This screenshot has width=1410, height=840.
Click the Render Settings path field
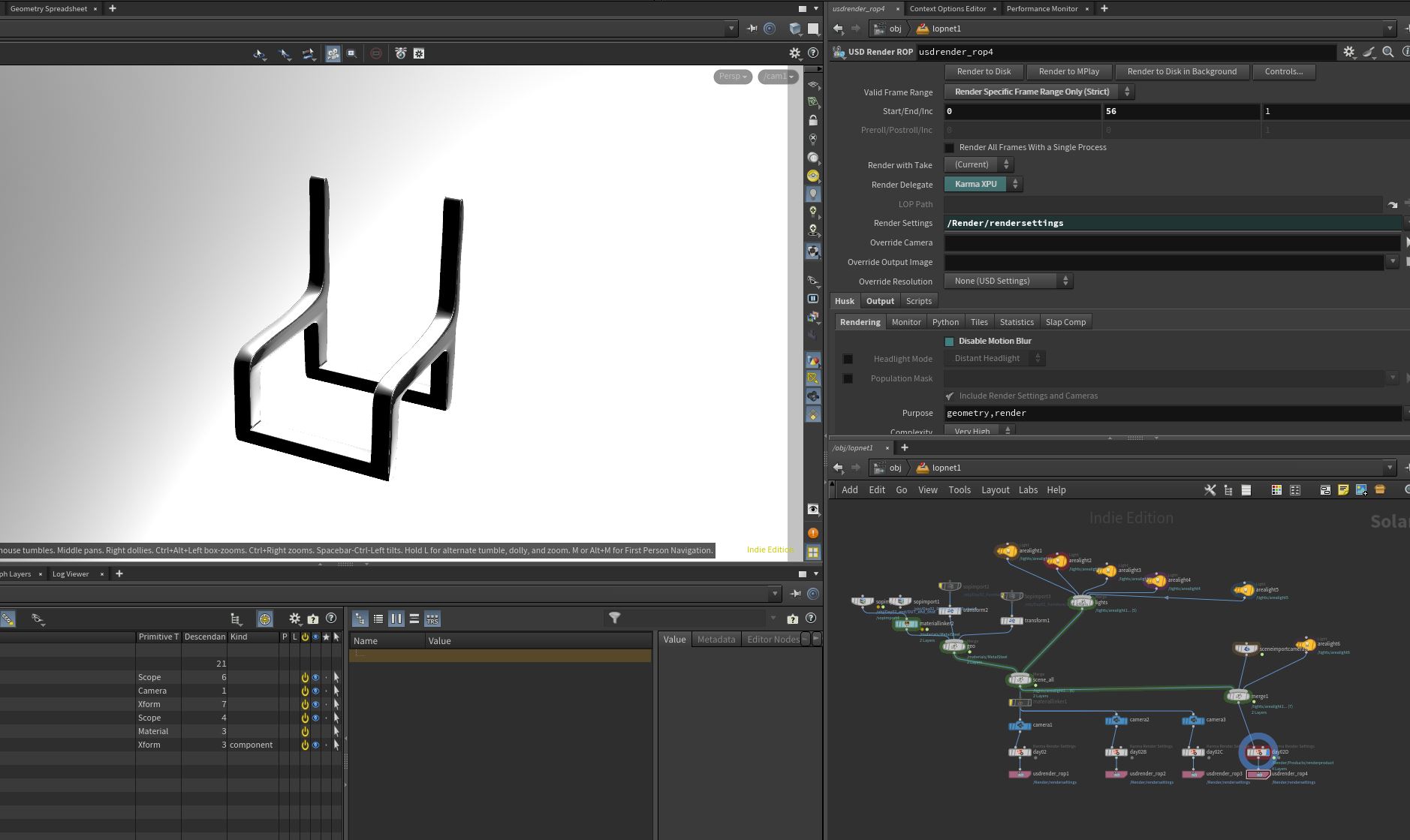[1173, 223]
